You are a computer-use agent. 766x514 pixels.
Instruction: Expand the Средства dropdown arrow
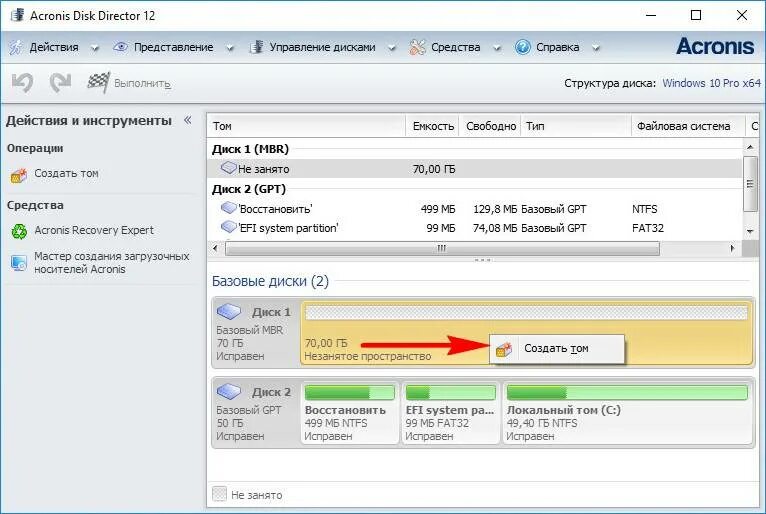tap(497, 48)
